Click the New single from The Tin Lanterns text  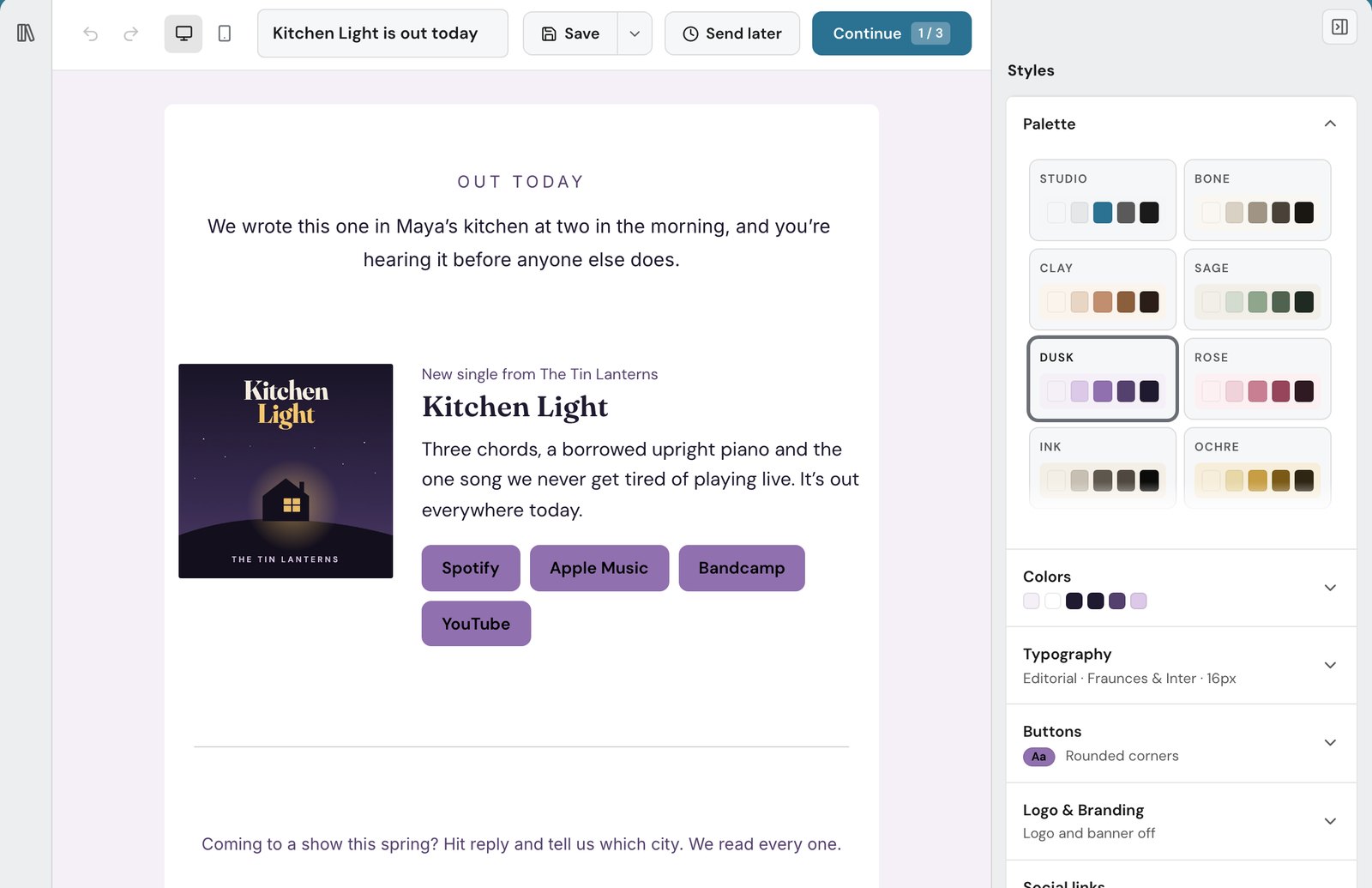[x=539, y=374]
